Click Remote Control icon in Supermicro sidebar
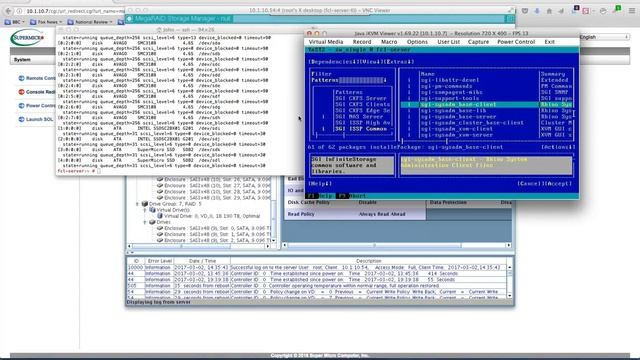This screenshot has height=360, width=640. pos(21,78)
